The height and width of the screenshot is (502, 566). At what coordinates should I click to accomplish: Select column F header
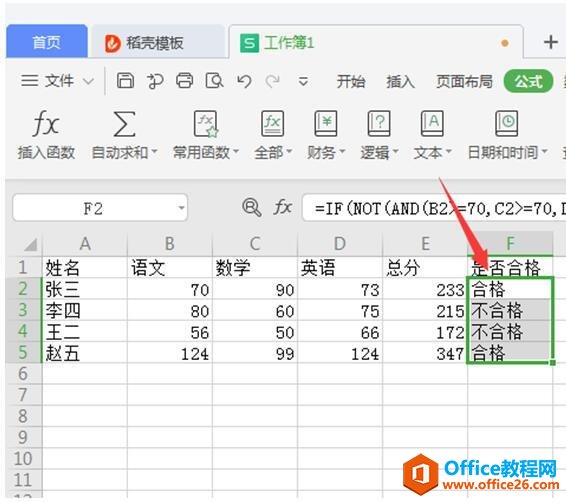pos(510,244)
